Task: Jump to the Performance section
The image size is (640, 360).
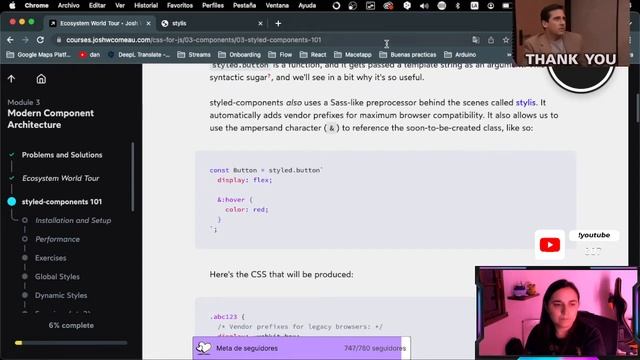Action: pyautogui.click(x=57, y=239)
